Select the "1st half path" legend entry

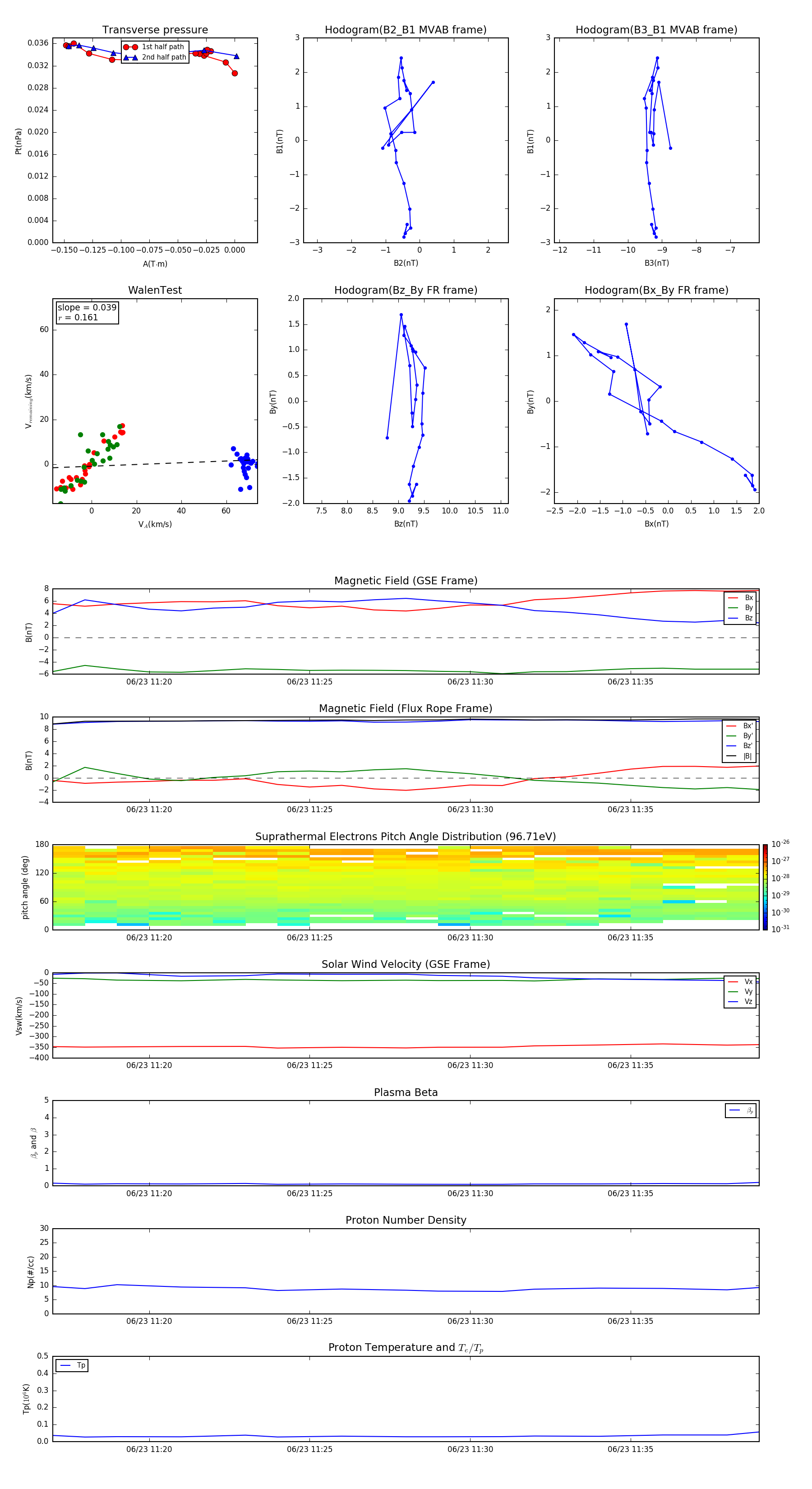click(155, 47)
